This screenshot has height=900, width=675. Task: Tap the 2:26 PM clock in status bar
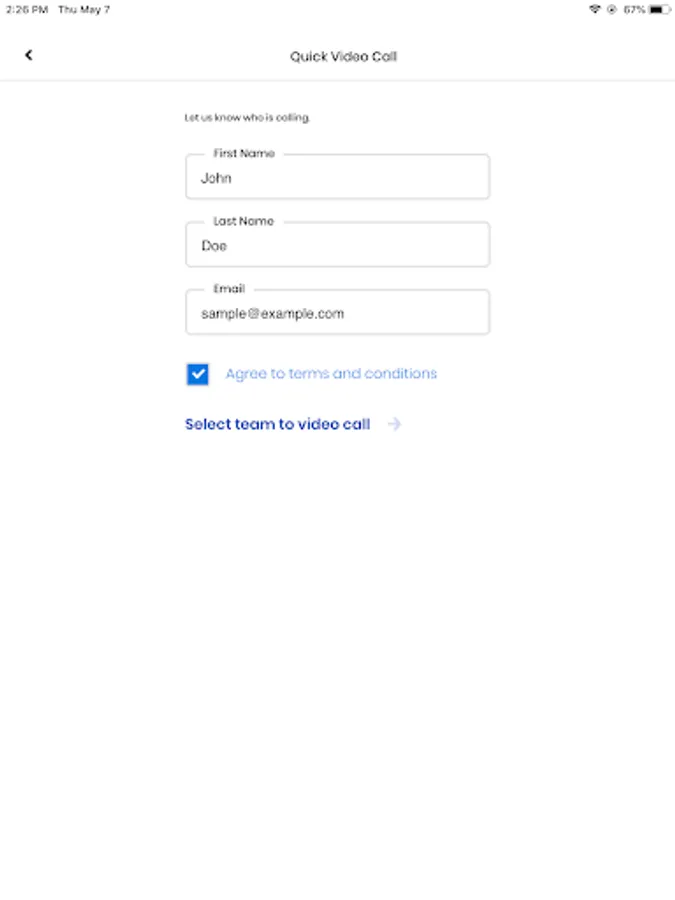click(27, 9)
